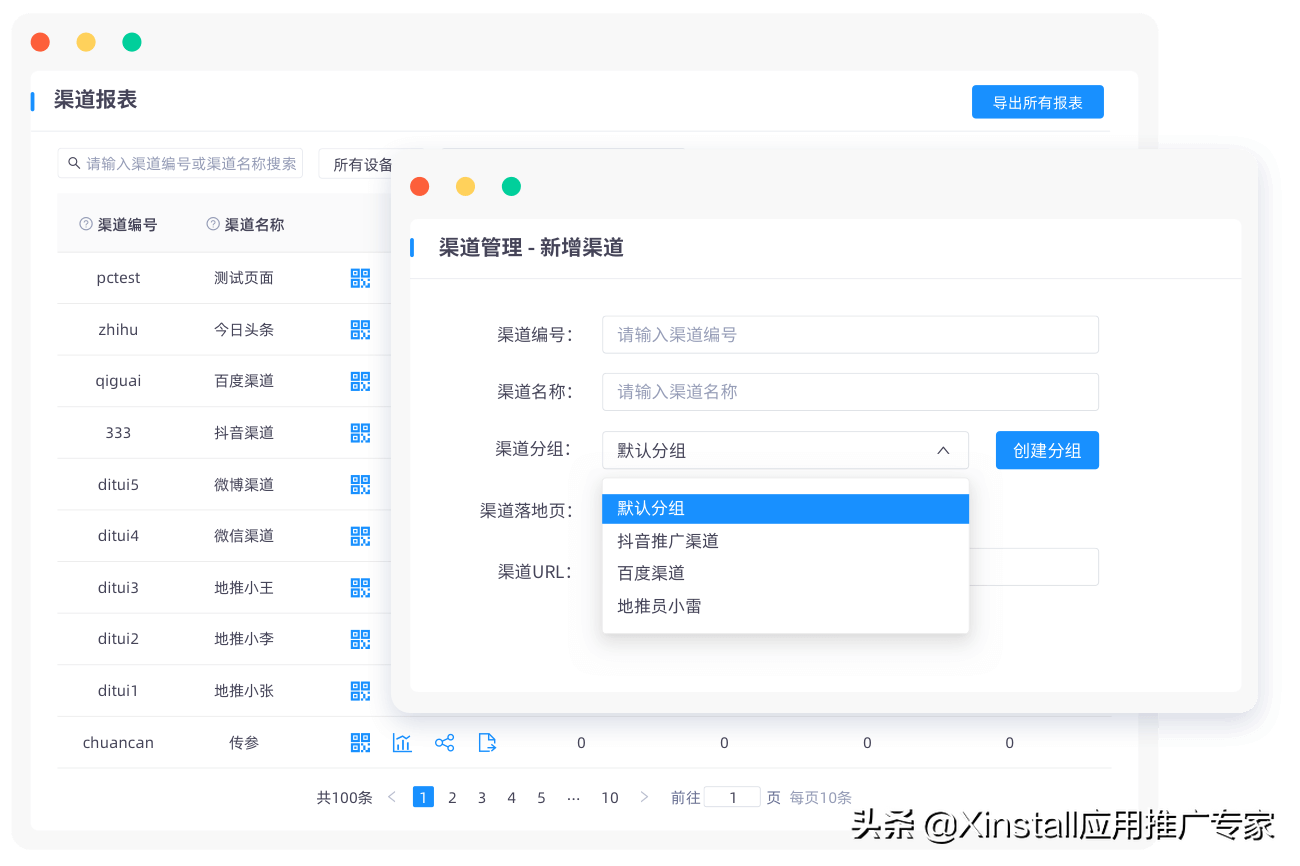
Task: Open the QR code for channel pctest
Action: tap(360, 278)
